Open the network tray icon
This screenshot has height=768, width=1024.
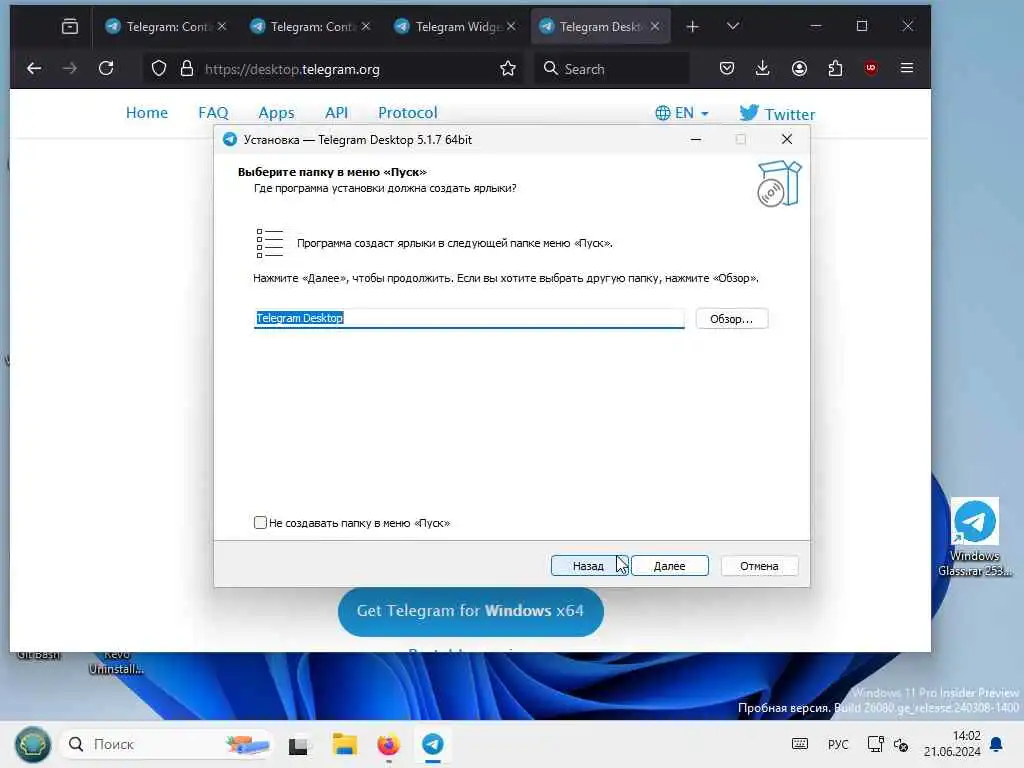pos(875,744)
